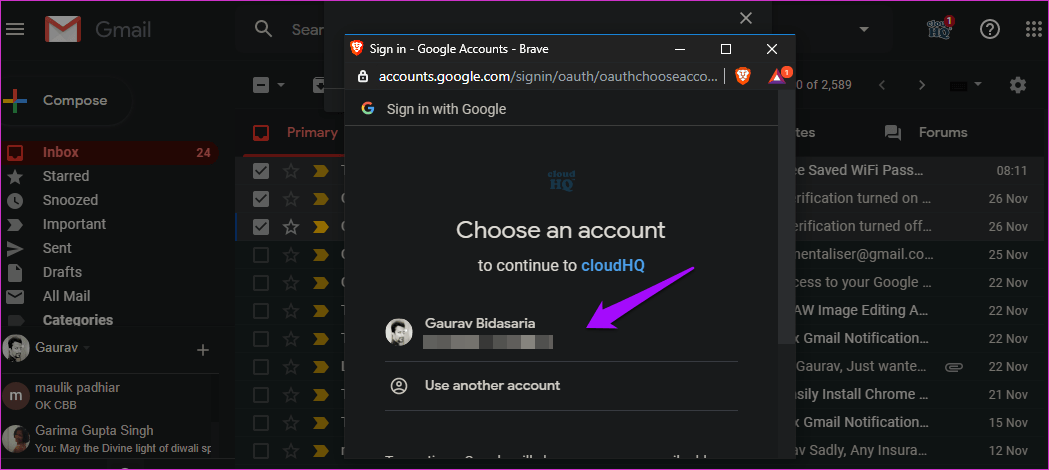Image resolution: width=1049 pixels, height=470 pixels.
Task: Switch to the Primary tab
Action: coord(294,132)
